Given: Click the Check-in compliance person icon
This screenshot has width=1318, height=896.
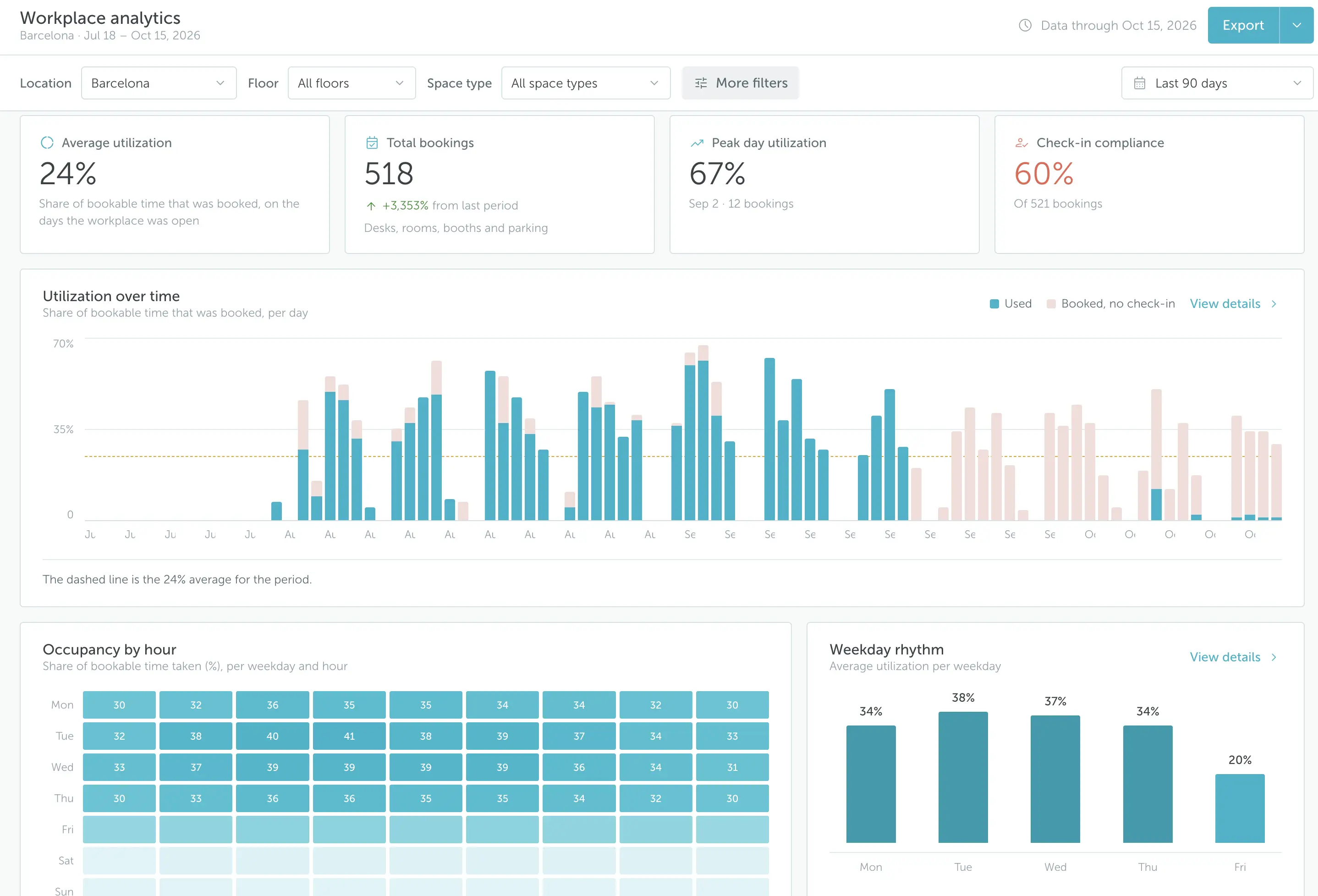Looking at the screenshot, I should coord(1021,143).
